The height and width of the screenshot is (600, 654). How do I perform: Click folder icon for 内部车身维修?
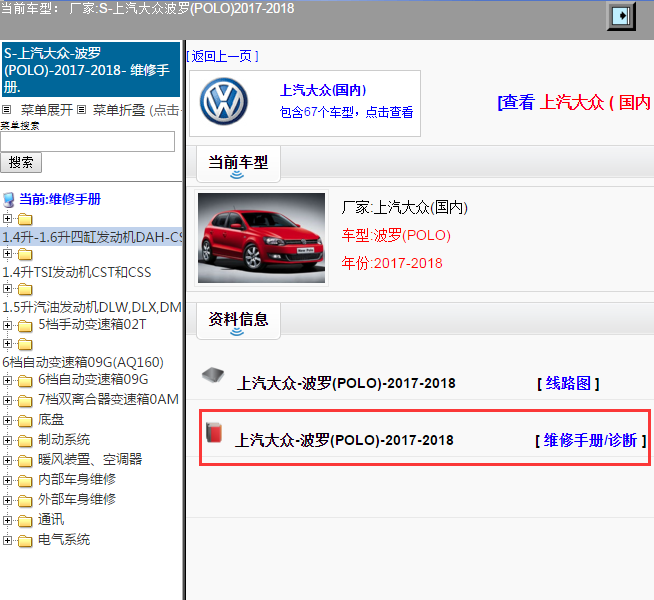pos(25,481)
